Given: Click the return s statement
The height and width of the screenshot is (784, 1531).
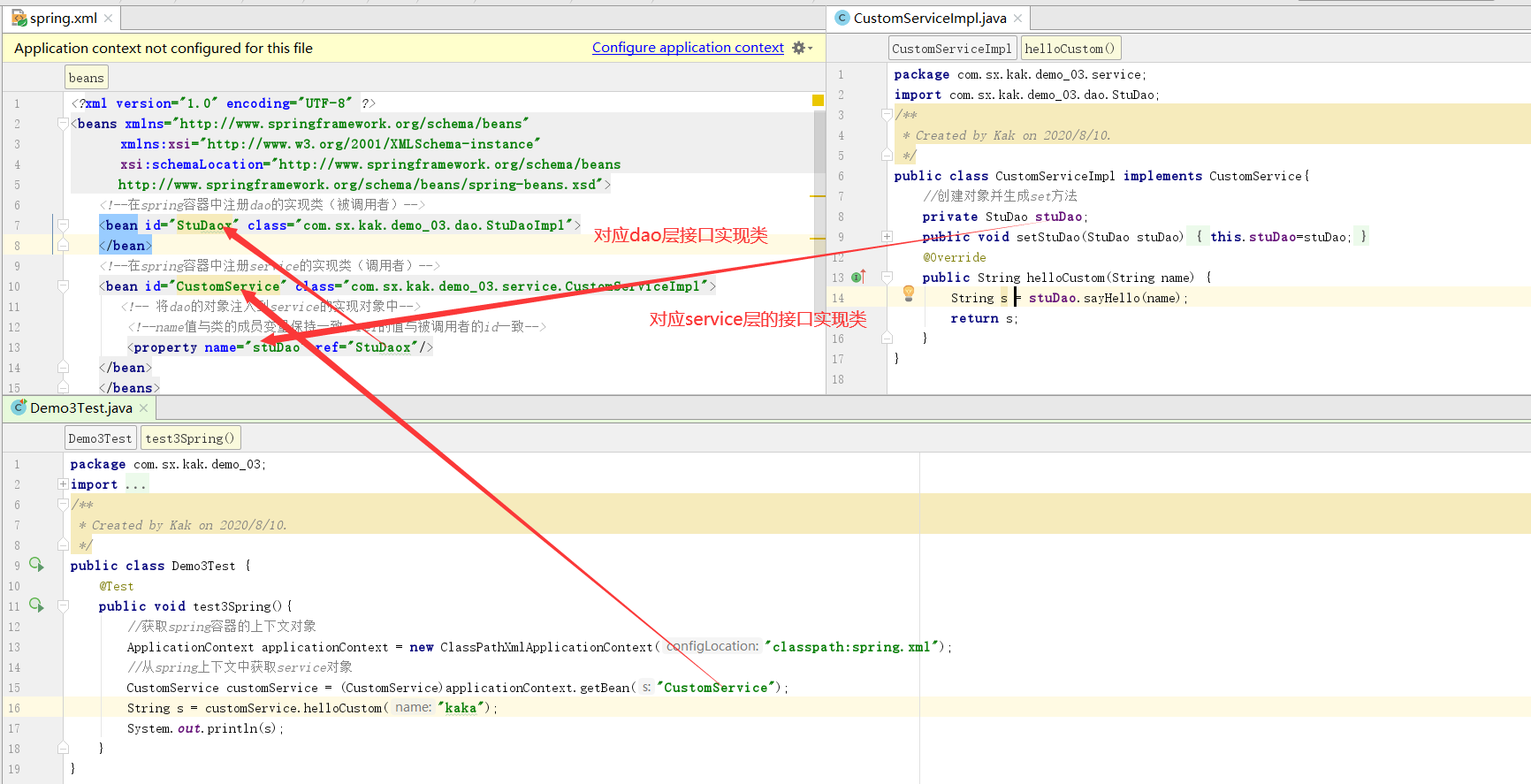Looking at the screenshot, I should point(984,318).
